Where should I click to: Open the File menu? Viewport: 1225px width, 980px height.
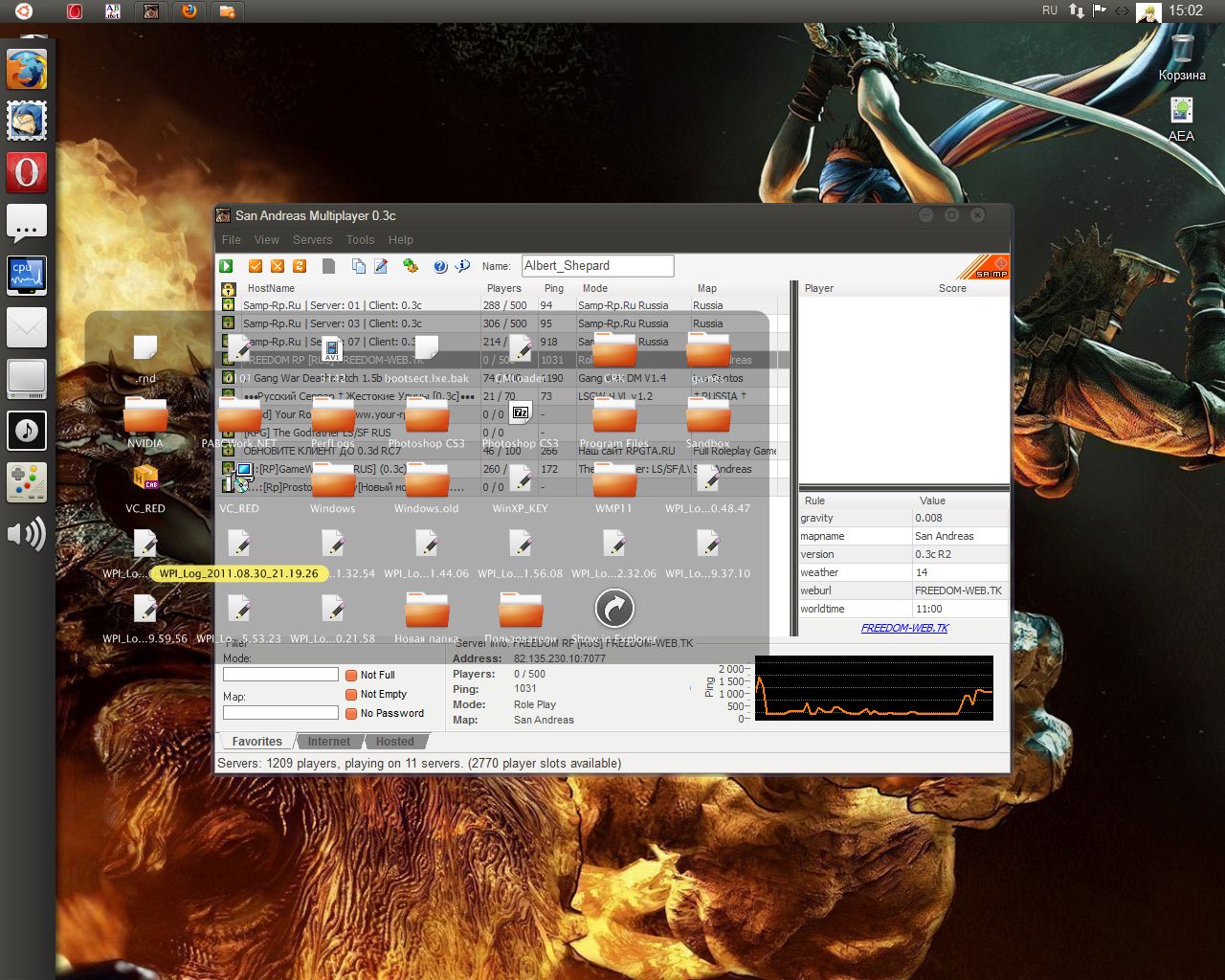pyautogui.click(x=232, y=239)
